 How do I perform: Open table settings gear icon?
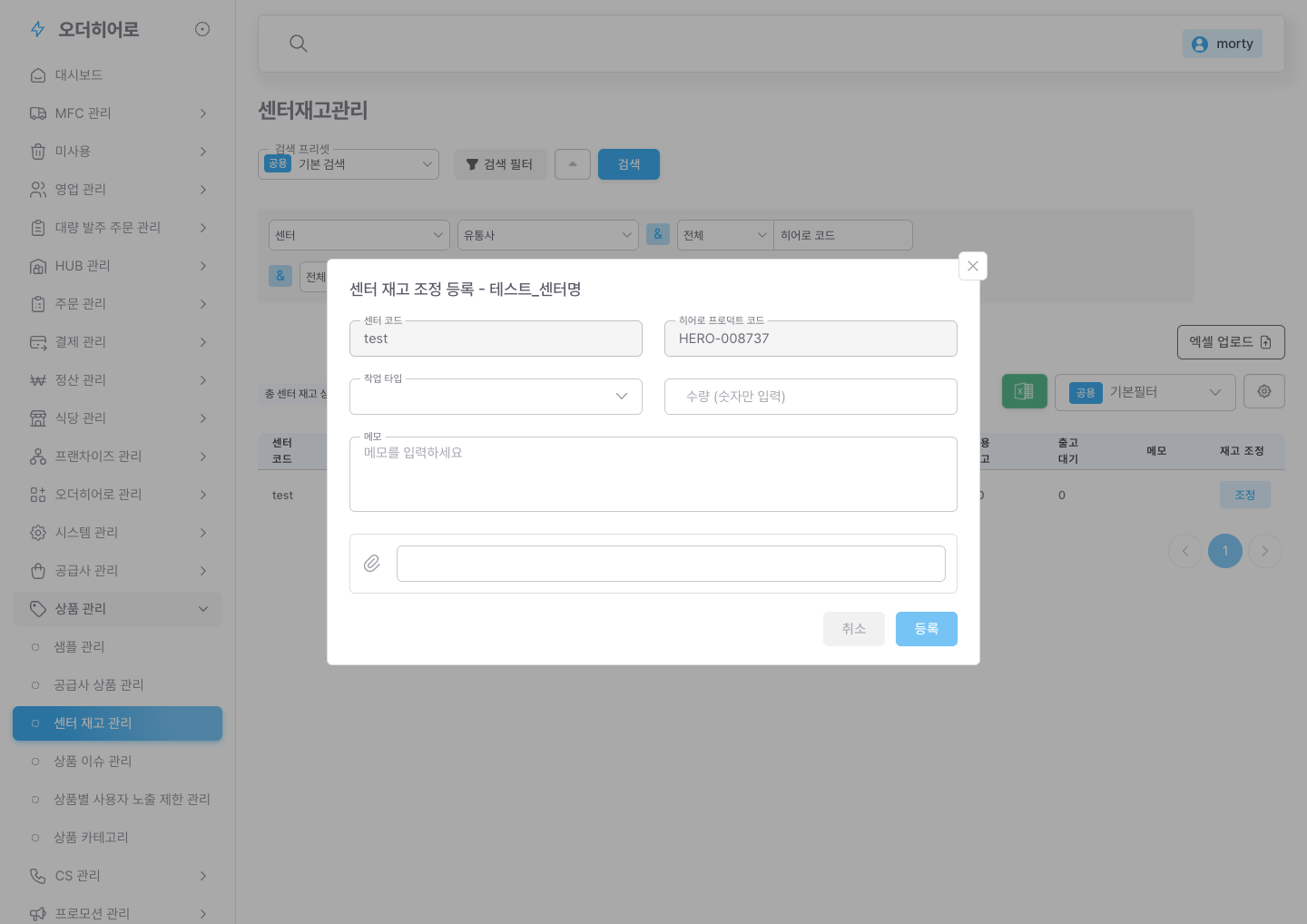1264,391
